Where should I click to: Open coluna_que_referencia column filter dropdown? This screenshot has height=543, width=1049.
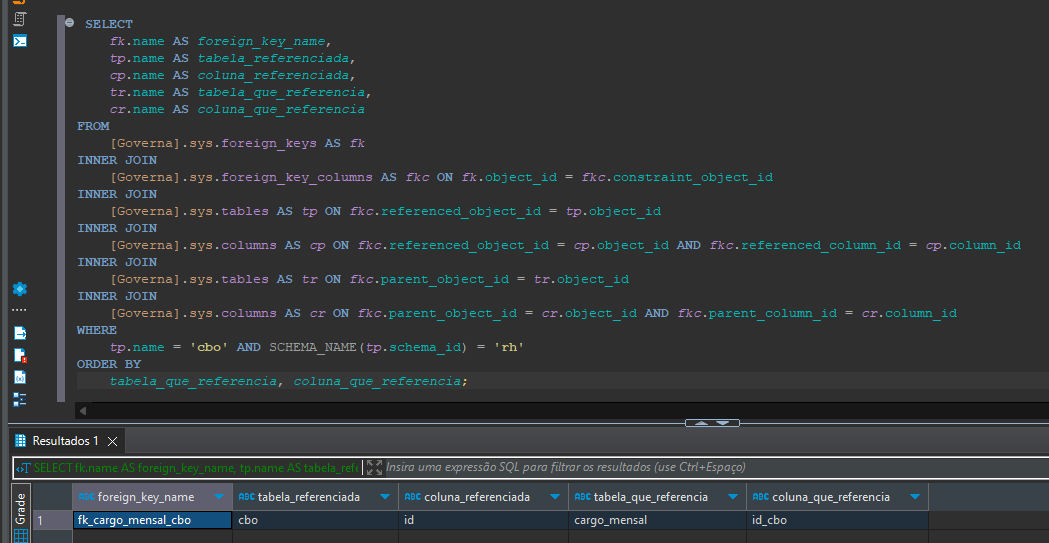click(915, 497)
